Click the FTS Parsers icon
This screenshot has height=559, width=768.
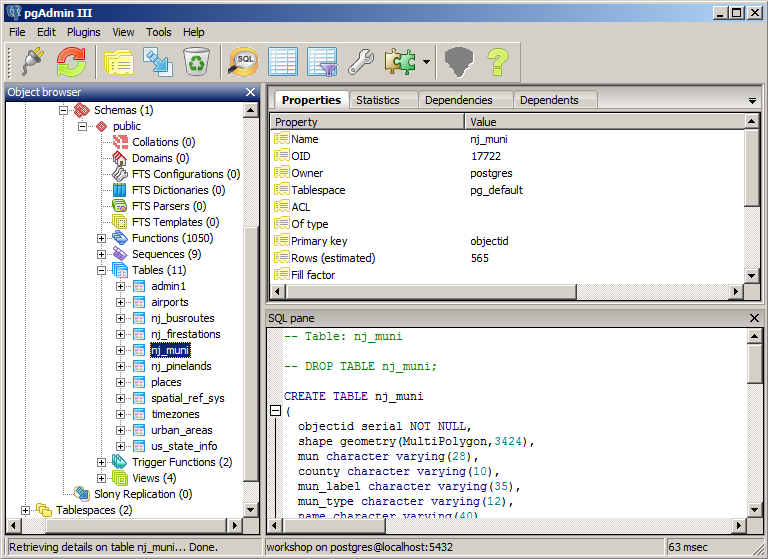(x=120, y=206)
